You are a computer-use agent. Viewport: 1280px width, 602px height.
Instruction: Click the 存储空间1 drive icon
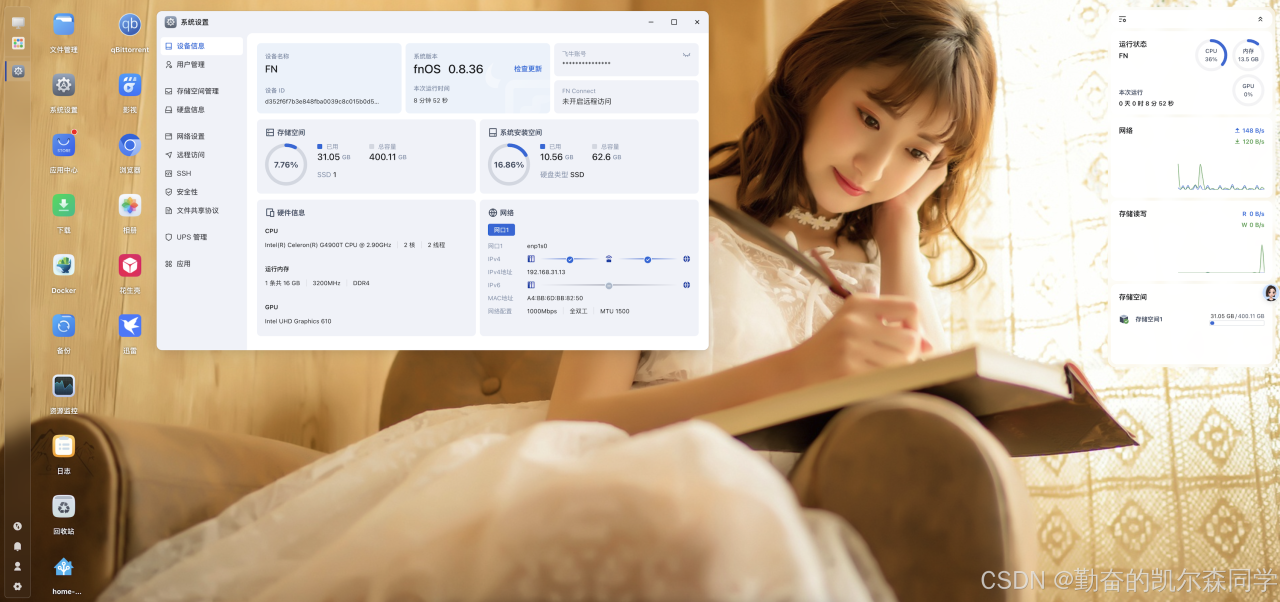[x=1124, y=319]
